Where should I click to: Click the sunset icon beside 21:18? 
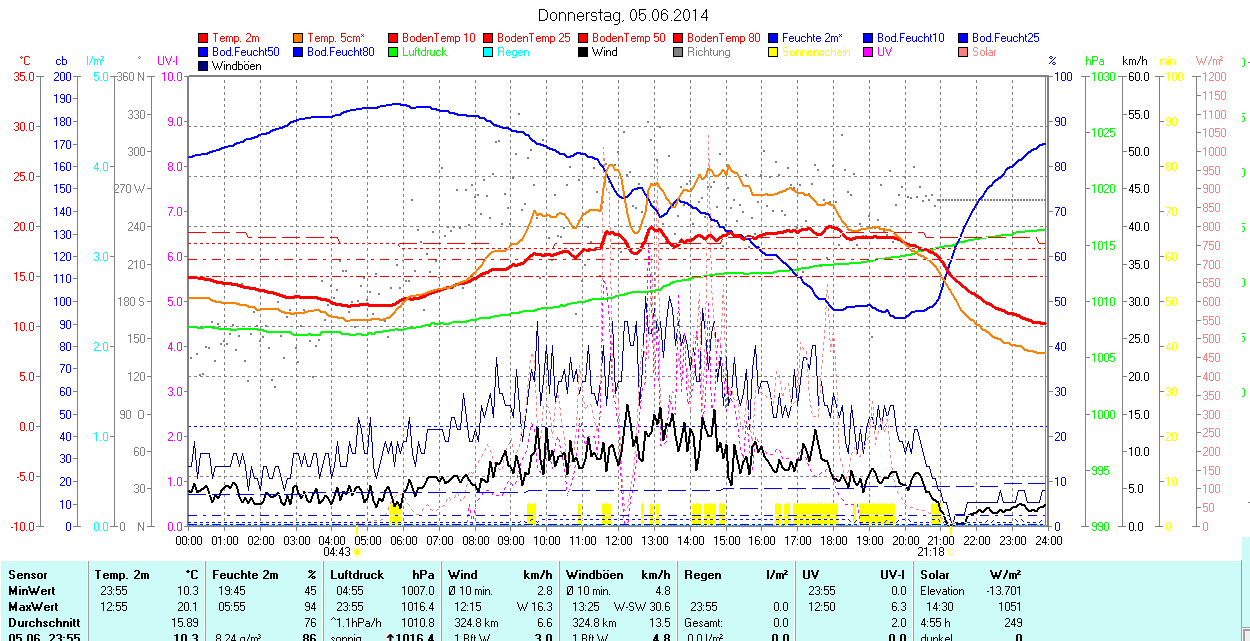click(x=950, y=551)
